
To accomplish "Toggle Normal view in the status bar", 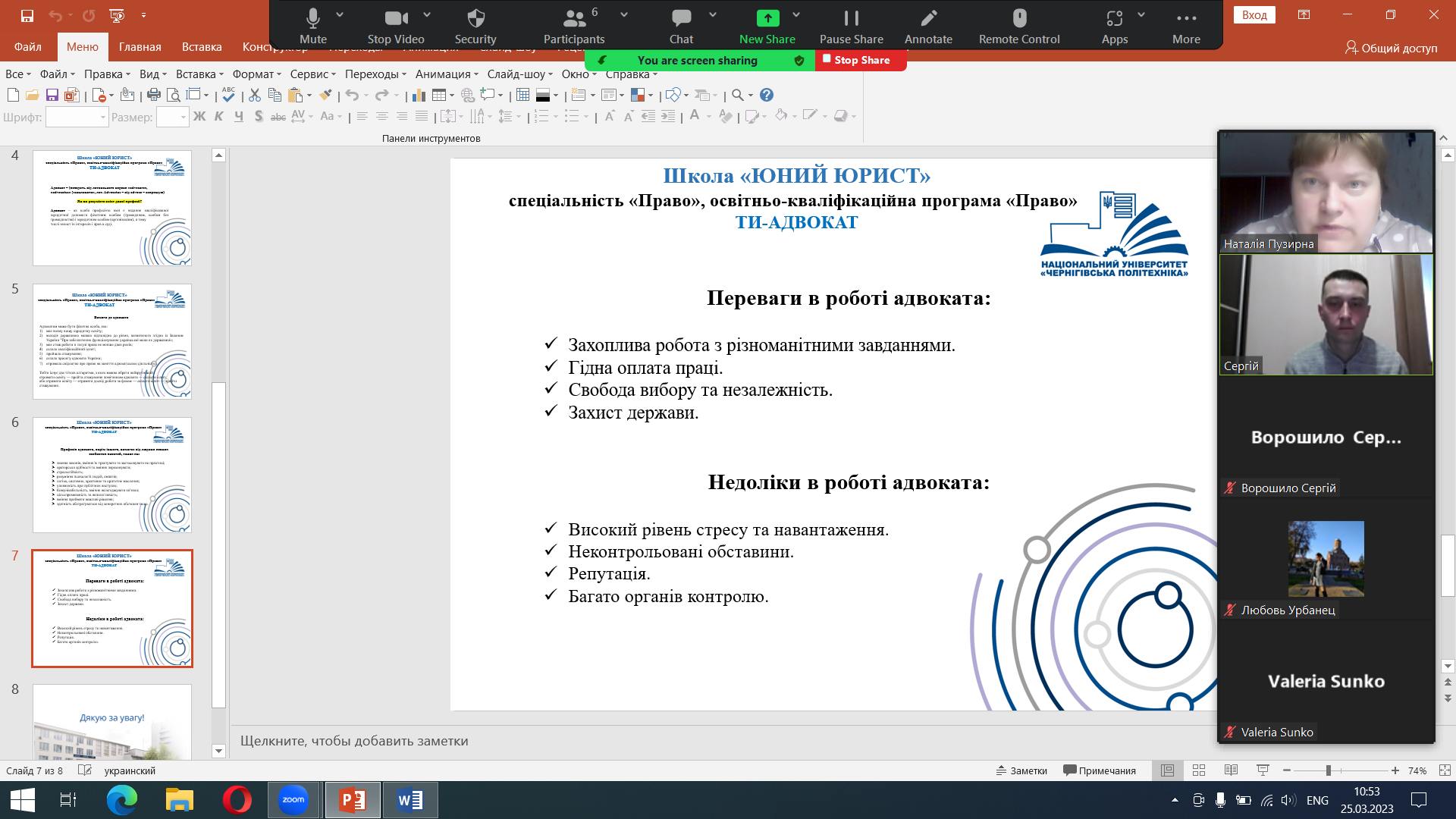I will [x=1167, y=770].
